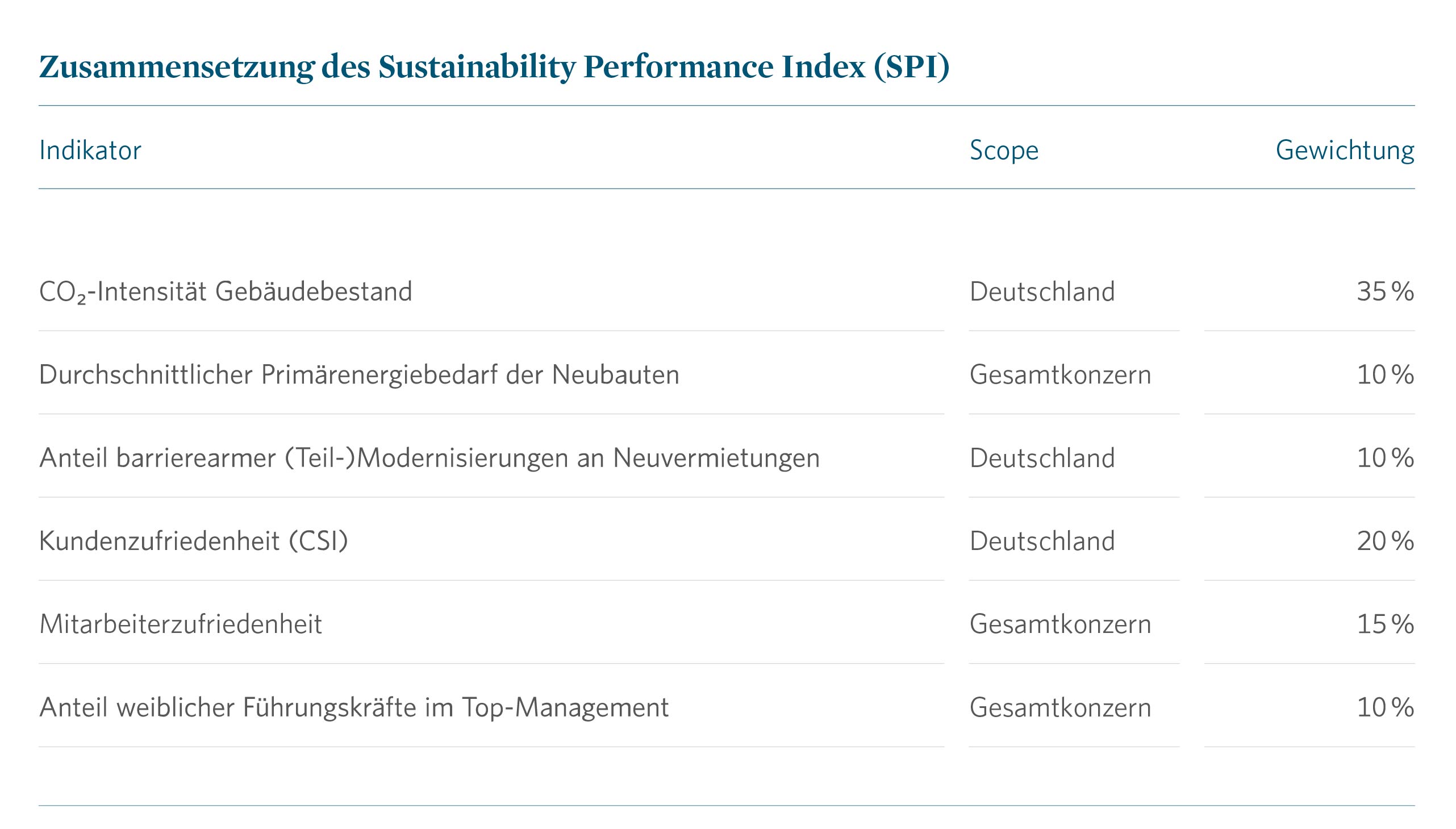
Task: Click Deutschland scope in Kundenzufriedenheit row
Action: tap(1042, 541)
